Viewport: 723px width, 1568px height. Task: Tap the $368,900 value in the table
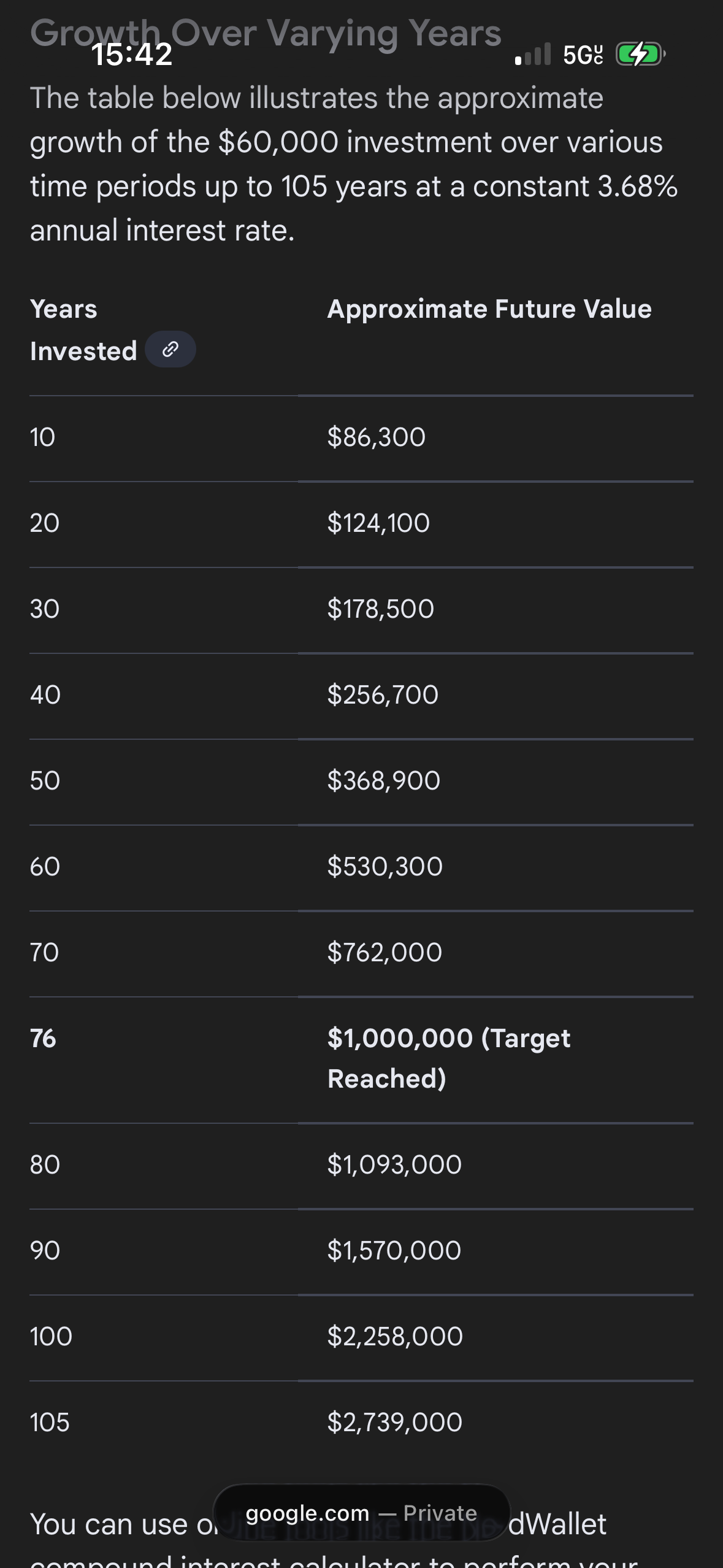tap(384, 781)
